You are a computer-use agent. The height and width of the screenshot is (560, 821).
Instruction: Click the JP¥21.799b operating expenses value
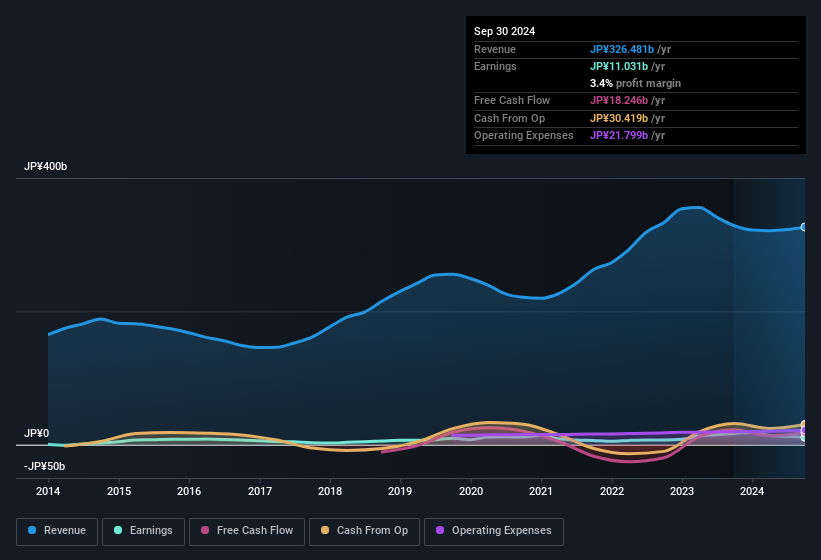click(x=619, y=136)
